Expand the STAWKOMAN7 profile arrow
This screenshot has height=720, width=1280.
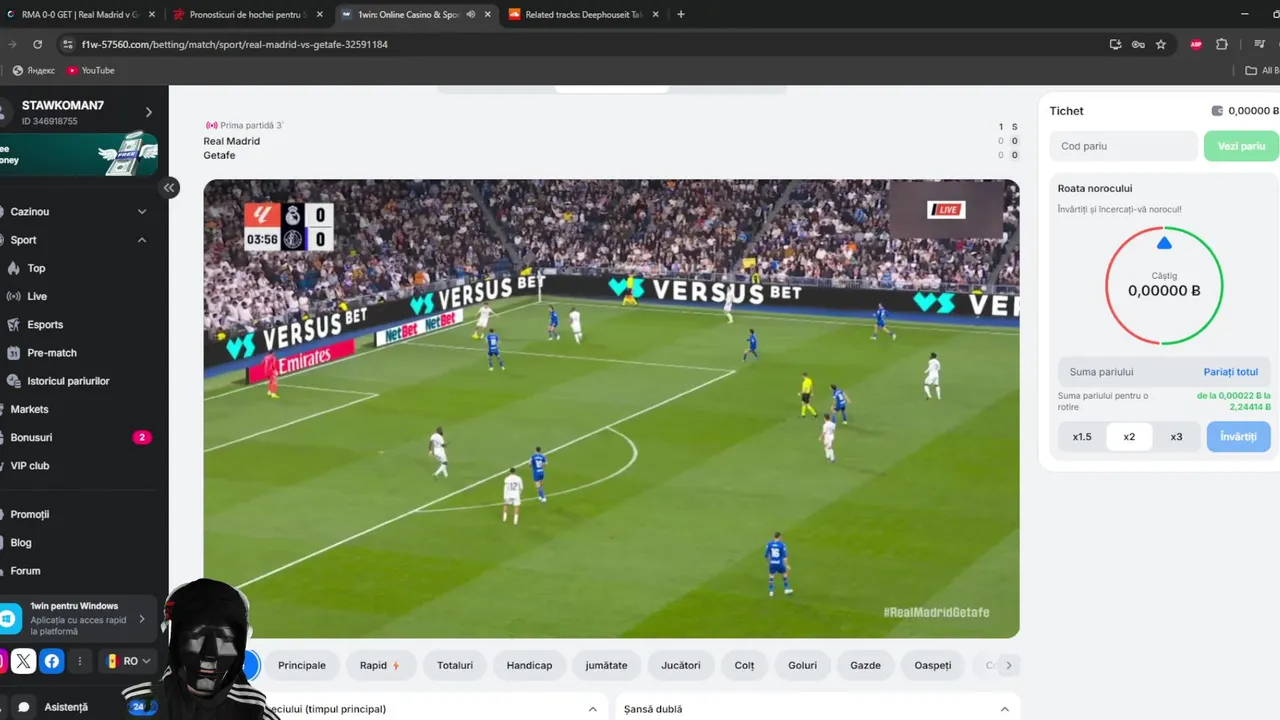tap(149, 112)
